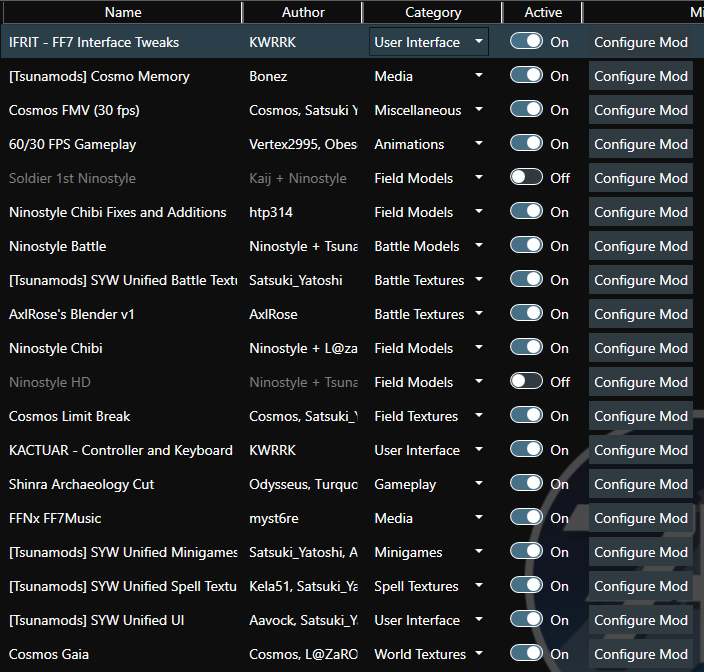The width and height of the screenshot is (704, 672).
Task: Disable the IFRIT - FF7 Interface Tweaks mod
Action: pos(526,42)
